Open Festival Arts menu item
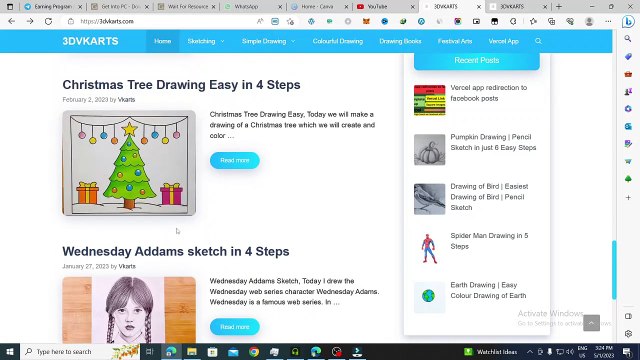The height and width of the screenshot is (360, 640). [x=455, y=41]
